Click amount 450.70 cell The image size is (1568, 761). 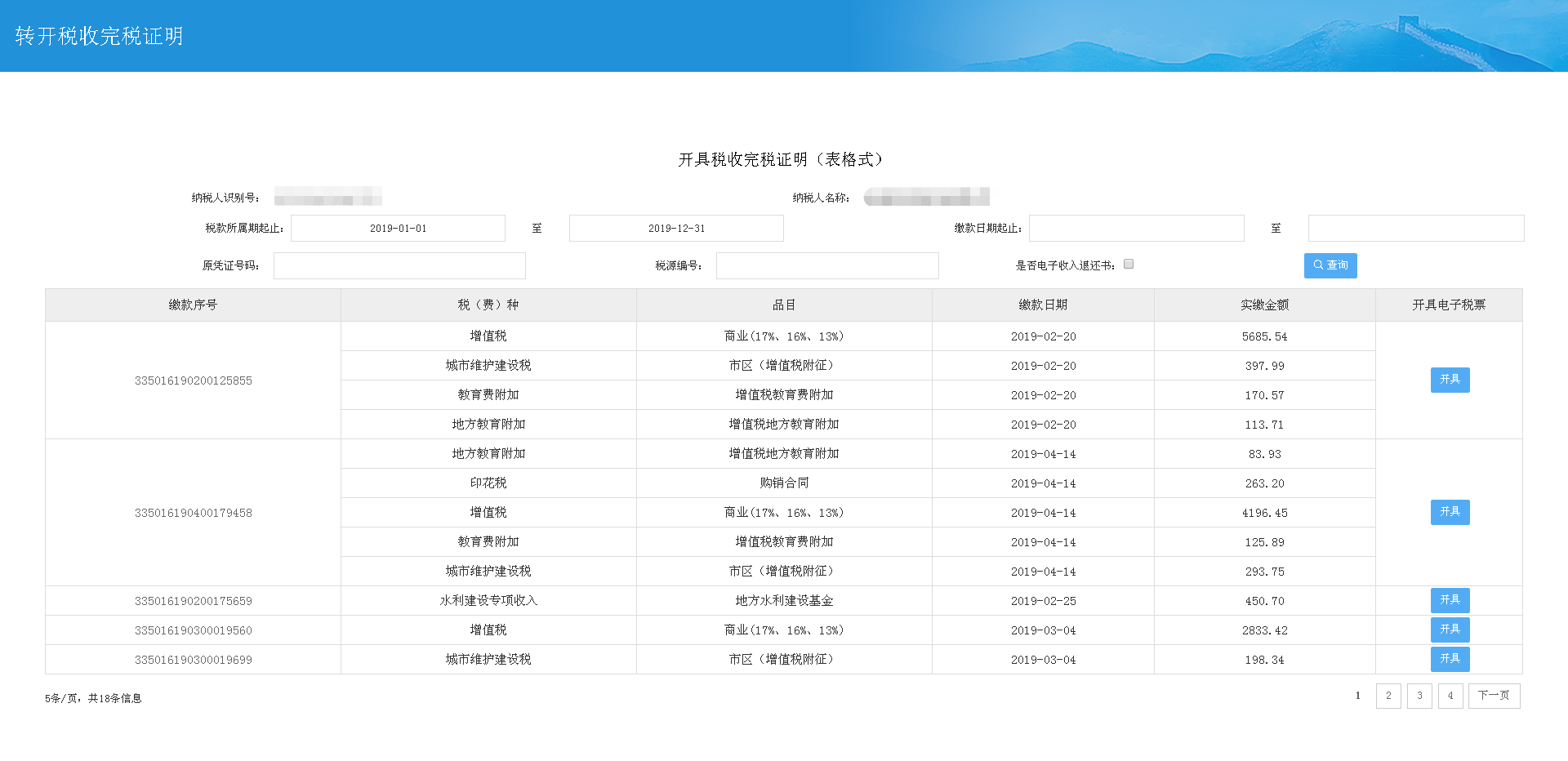[1265, 601]
